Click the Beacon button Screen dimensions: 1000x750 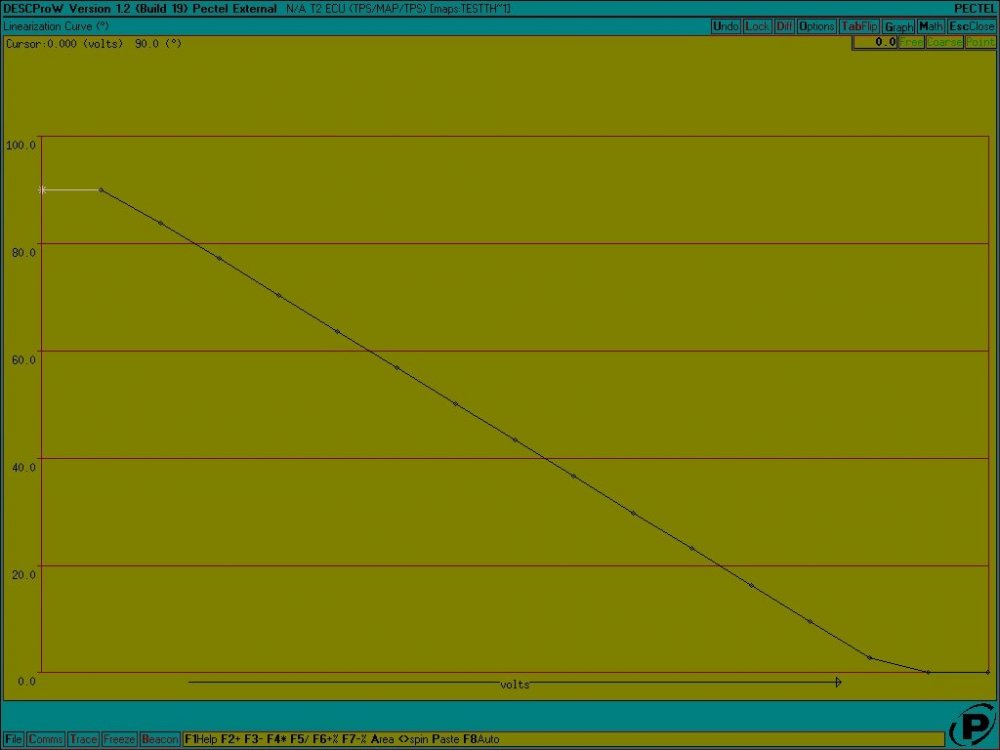(x=158, y=739)
